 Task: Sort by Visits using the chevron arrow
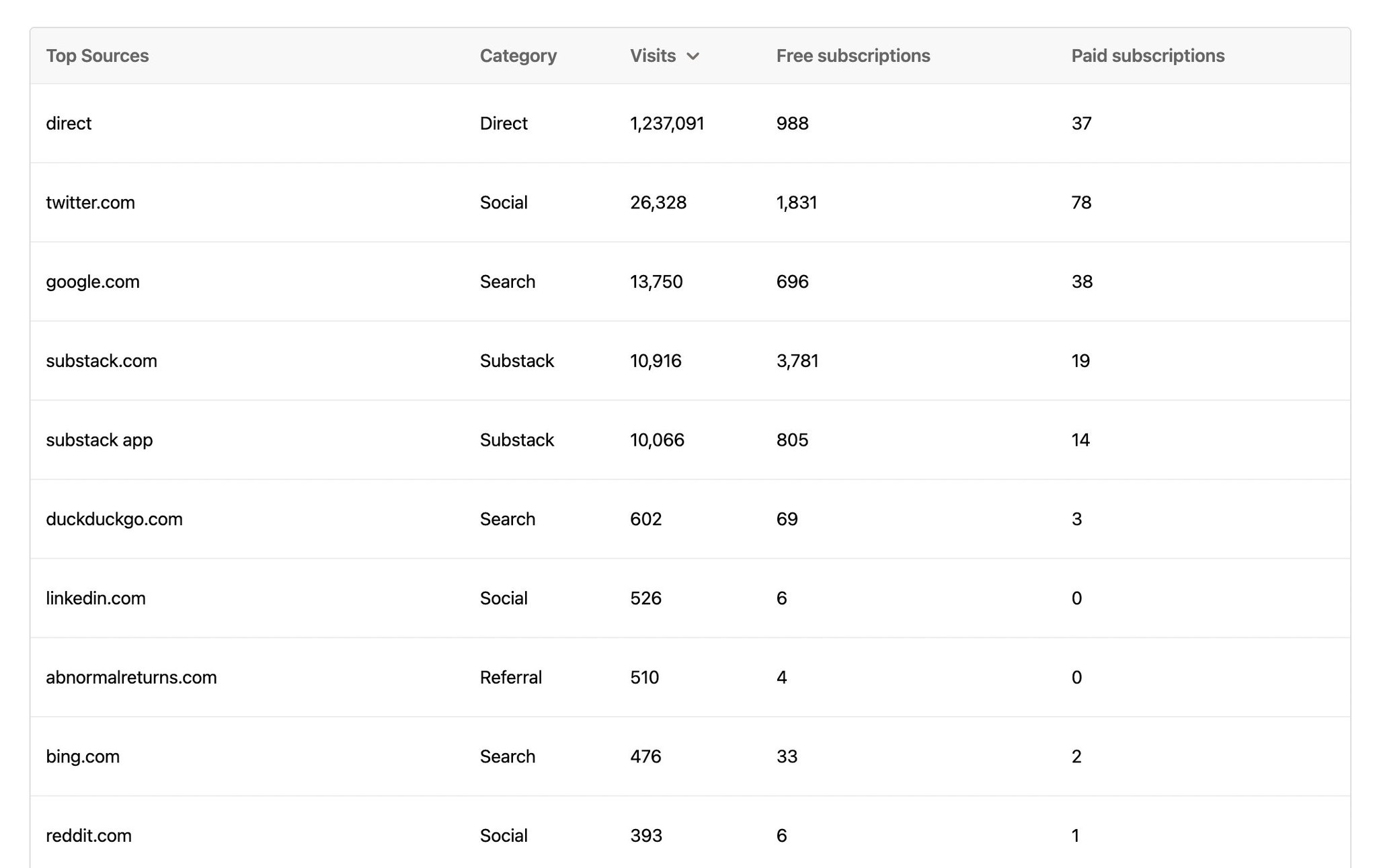coord(693,56)
